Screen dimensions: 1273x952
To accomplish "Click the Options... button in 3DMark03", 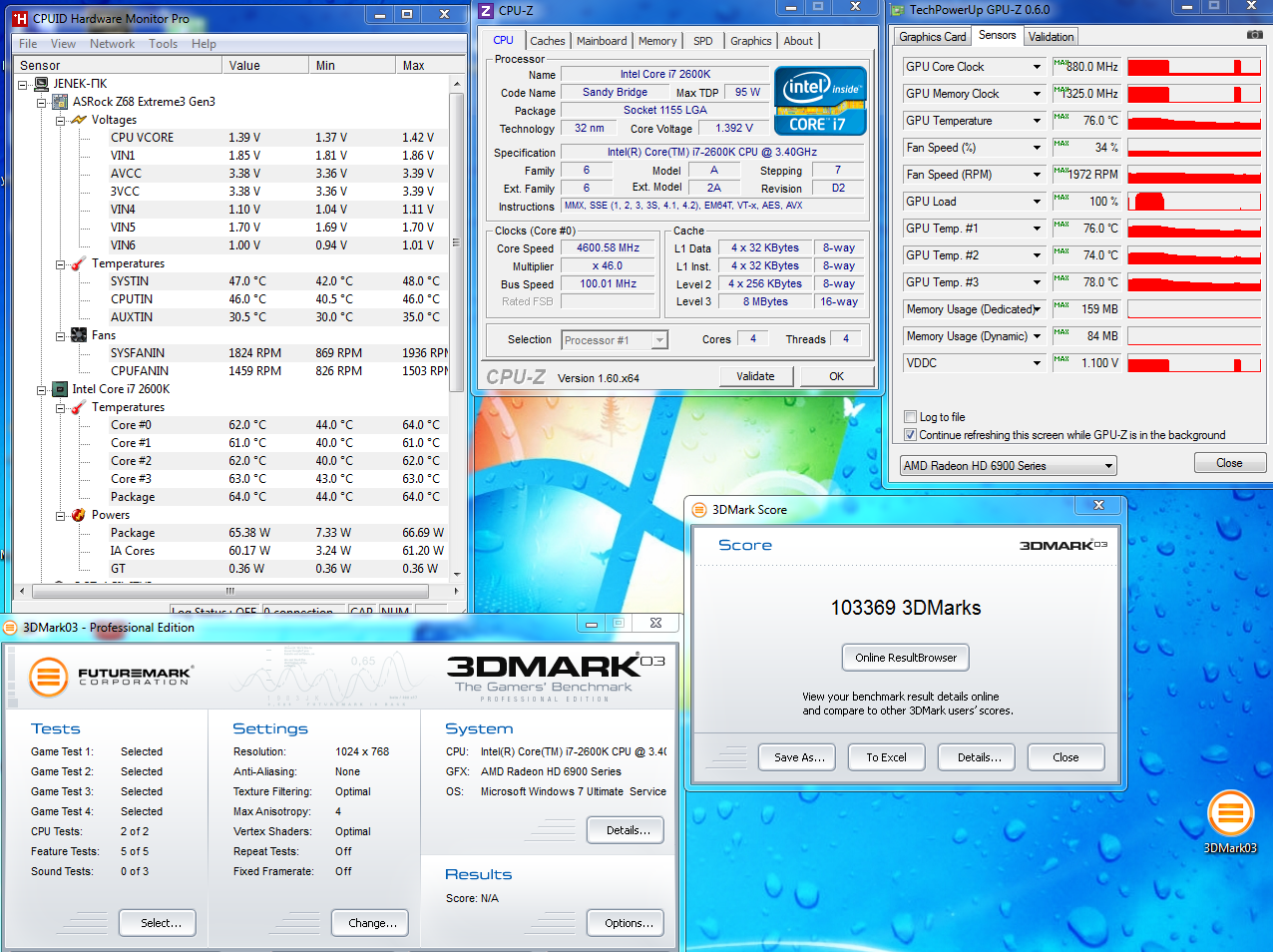I will (x=626, y=923).
